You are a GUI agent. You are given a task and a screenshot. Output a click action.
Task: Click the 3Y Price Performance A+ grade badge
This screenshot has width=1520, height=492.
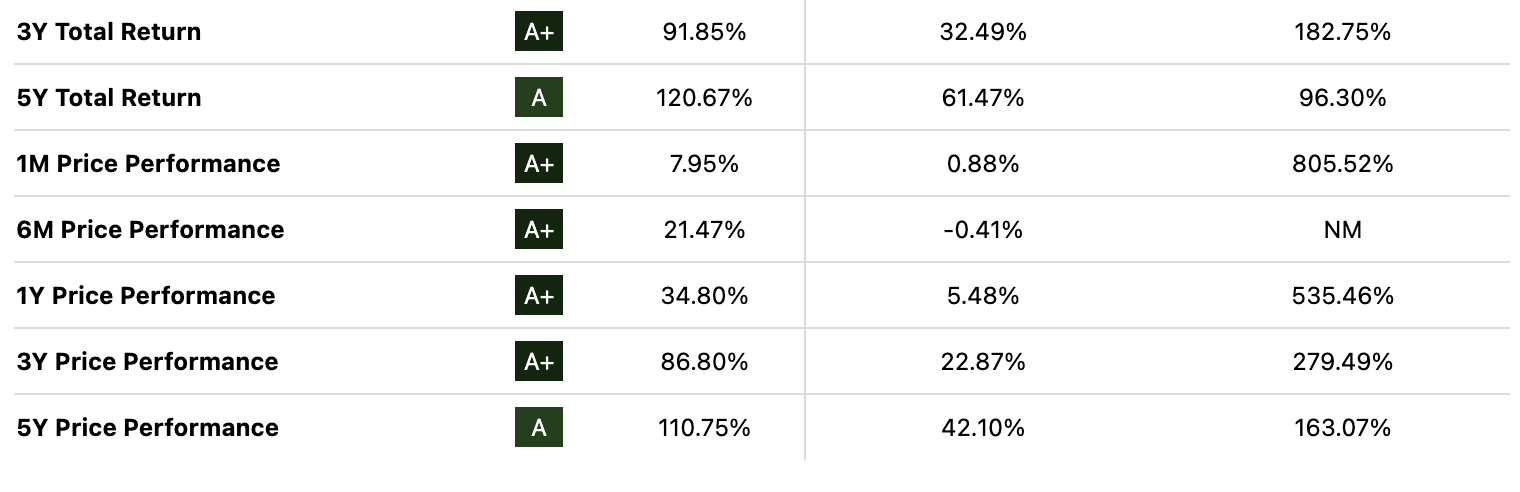pyautogui.click(x=539, y=362)
